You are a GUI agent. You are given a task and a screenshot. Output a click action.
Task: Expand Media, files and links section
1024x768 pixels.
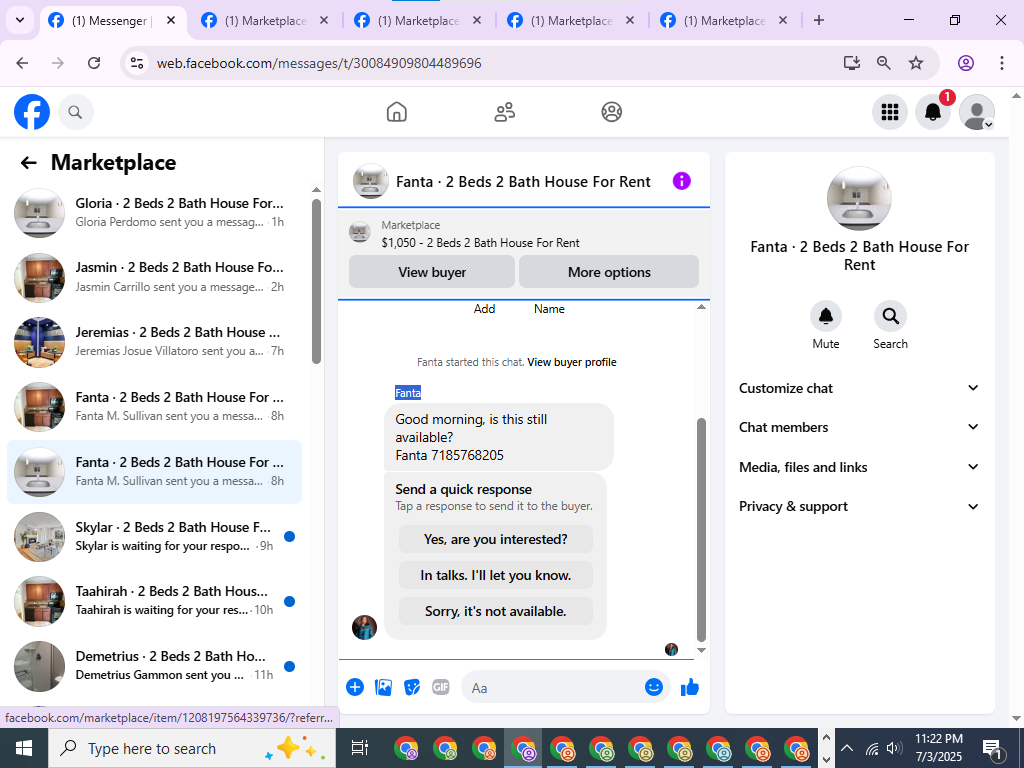coord(859,467)
